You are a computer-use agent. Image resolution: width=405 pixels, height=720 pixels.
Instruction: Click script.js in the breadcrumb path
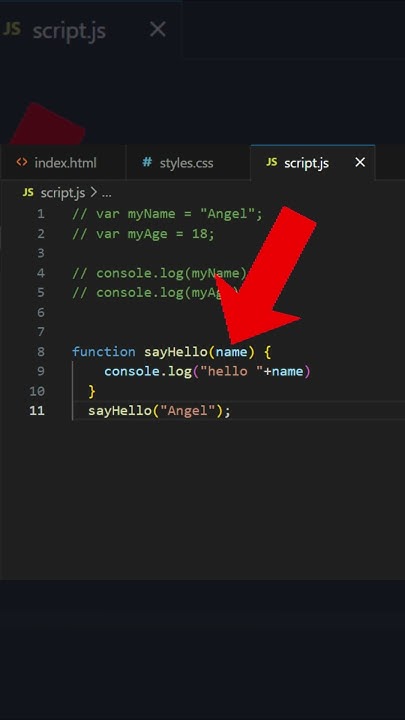(x=62, y=193)
